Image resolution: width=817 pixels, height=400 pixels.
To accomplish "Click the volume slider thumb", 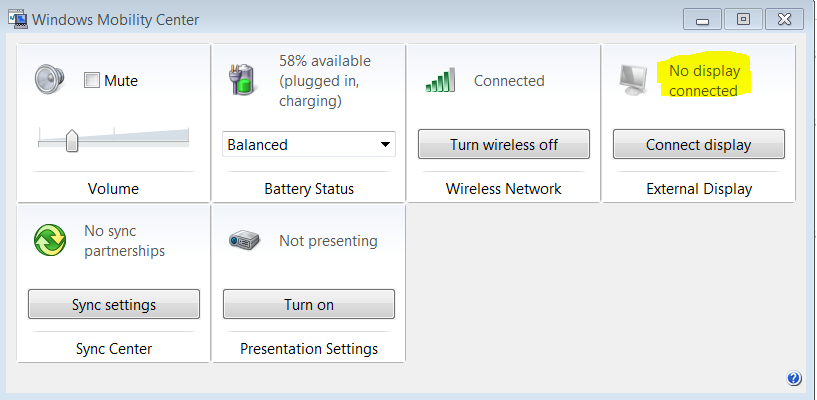I will (x=72, y=141).
